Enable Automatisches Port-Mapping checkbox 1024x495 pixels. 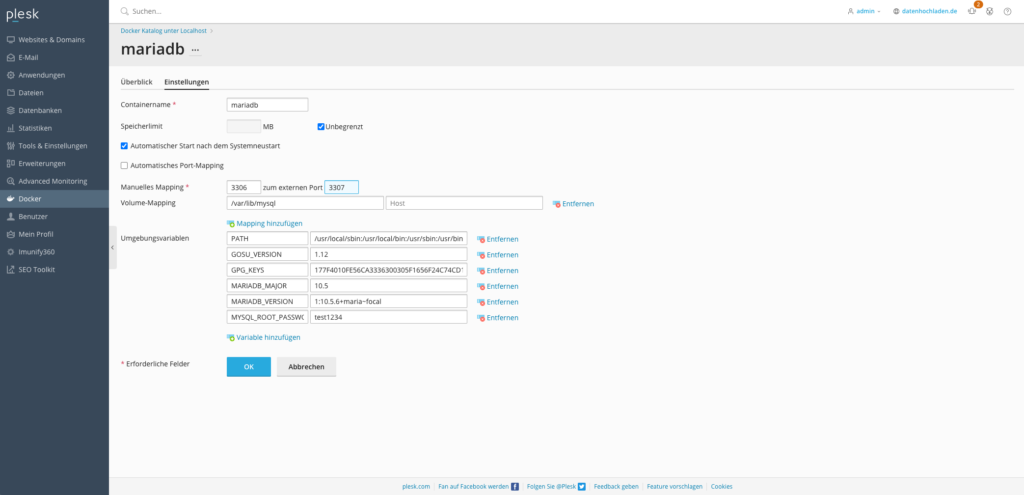coord(124,165)
